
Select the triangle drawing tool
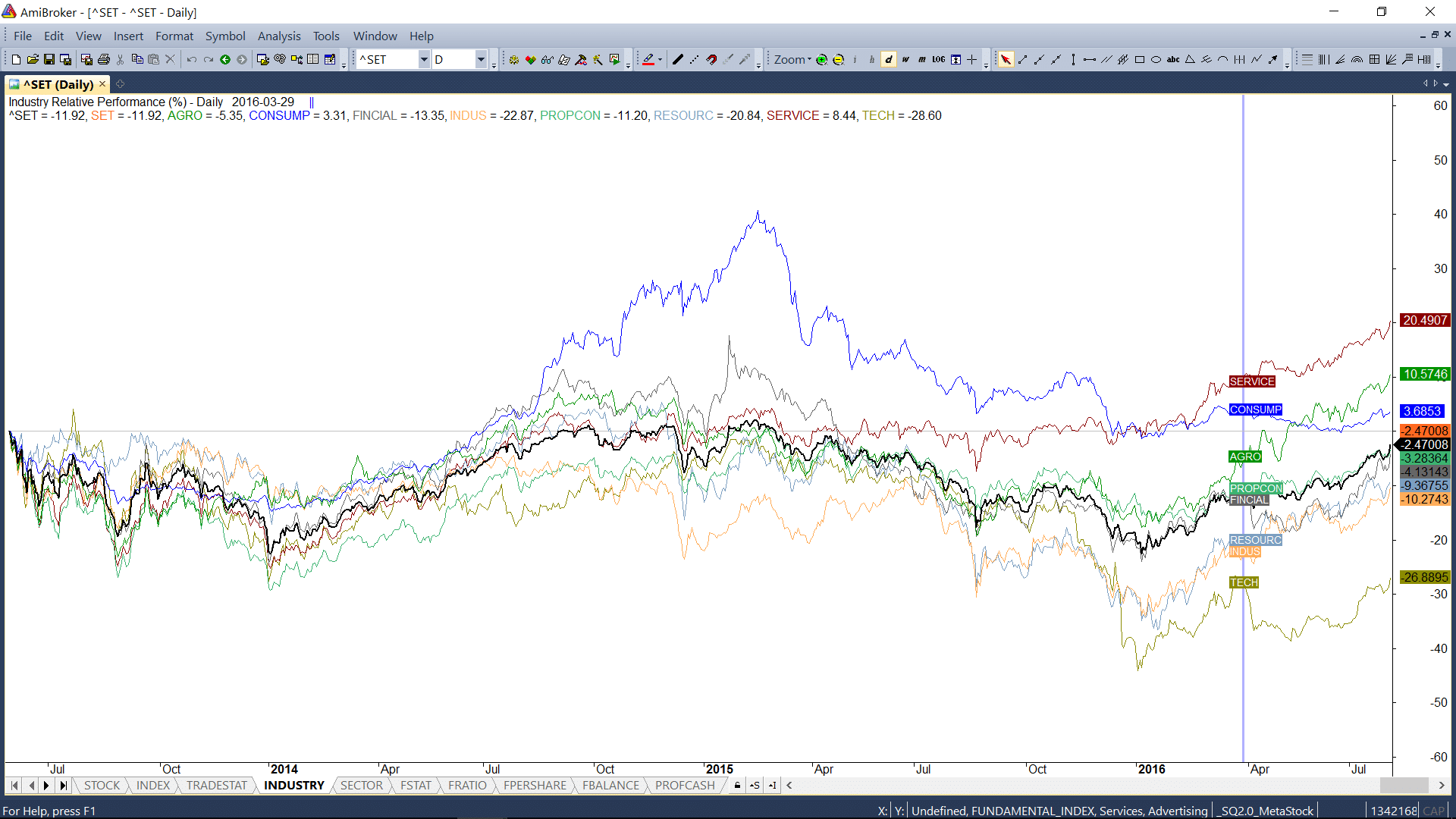tap(1190, 59)
